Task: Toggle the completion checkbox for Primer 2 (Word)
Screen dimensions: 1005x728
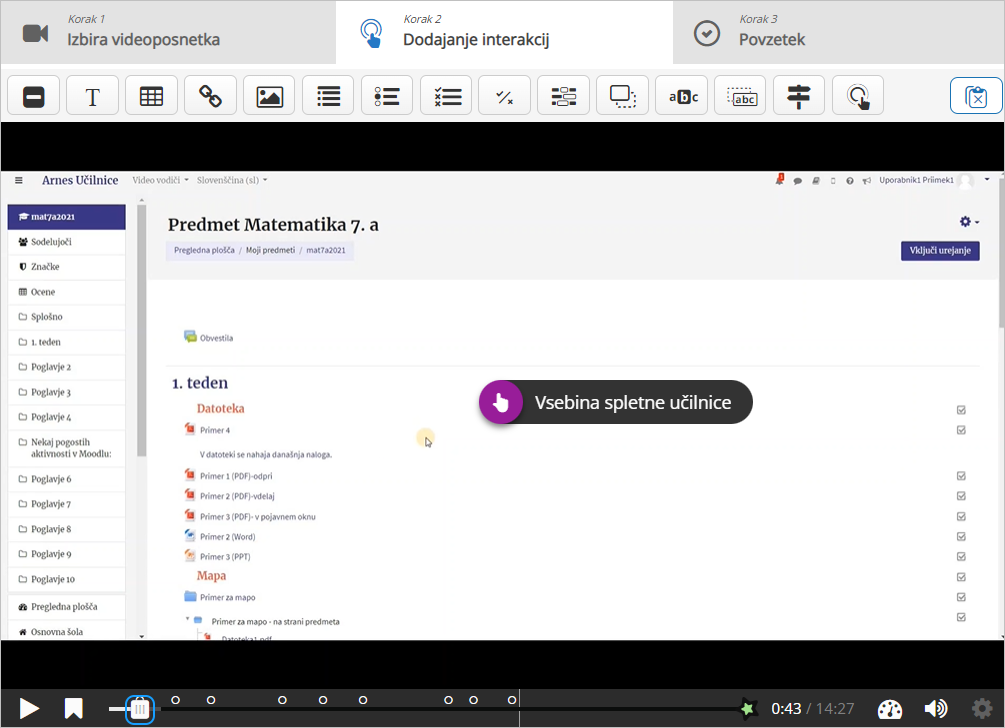Action: 961,536
